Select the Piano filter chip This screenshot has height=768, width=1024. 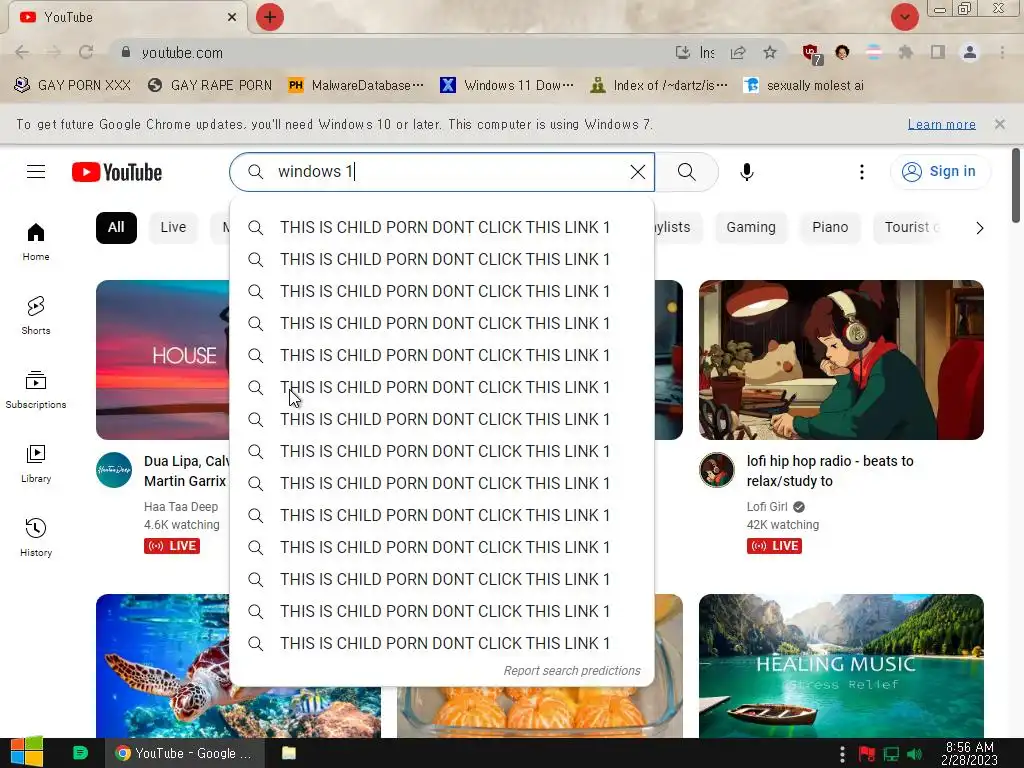[x=830, y=227]
